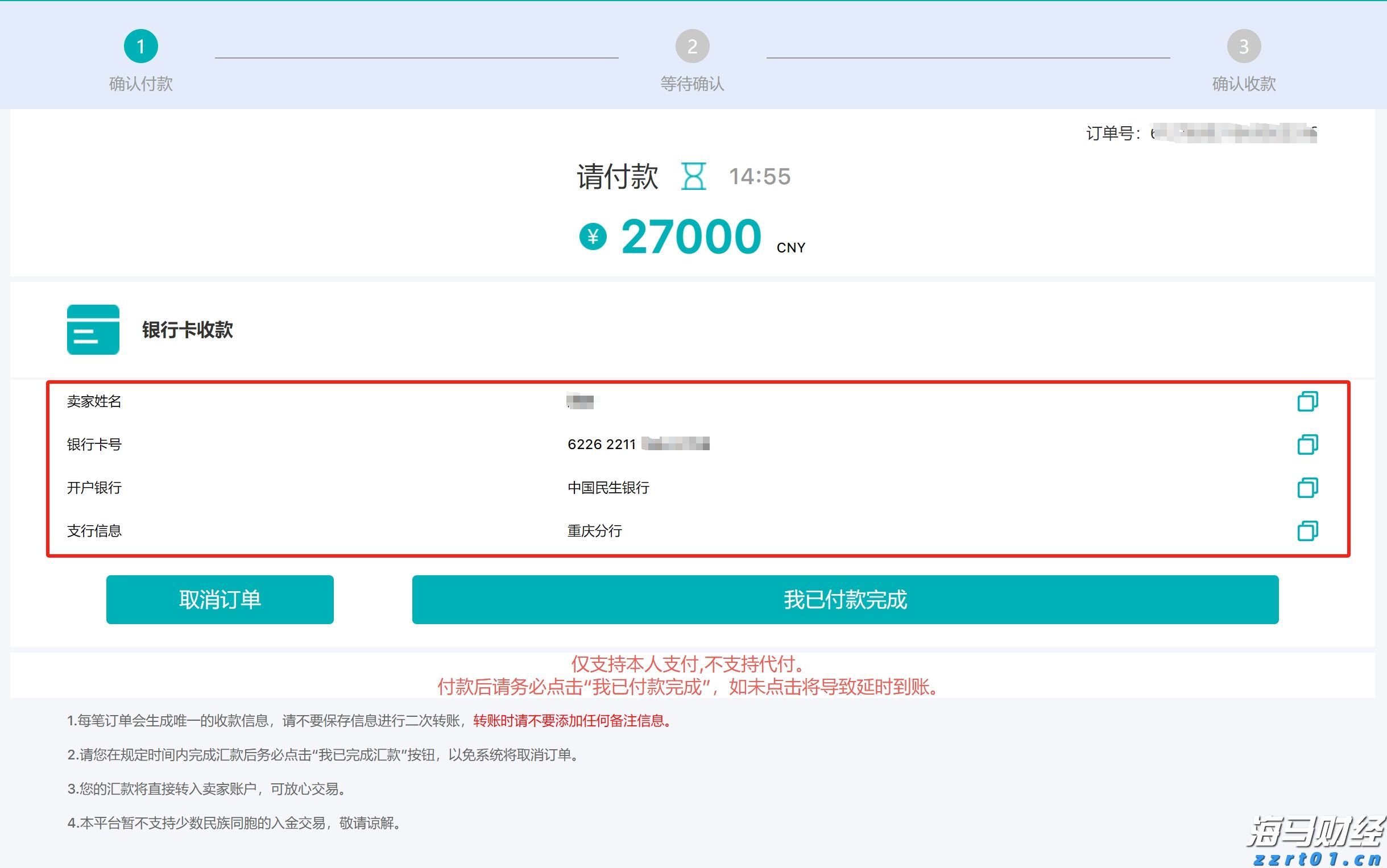Viewport: 1387px width, 868px height.
Task: Click the hourglass countdown icon
Action: point(694,177)
